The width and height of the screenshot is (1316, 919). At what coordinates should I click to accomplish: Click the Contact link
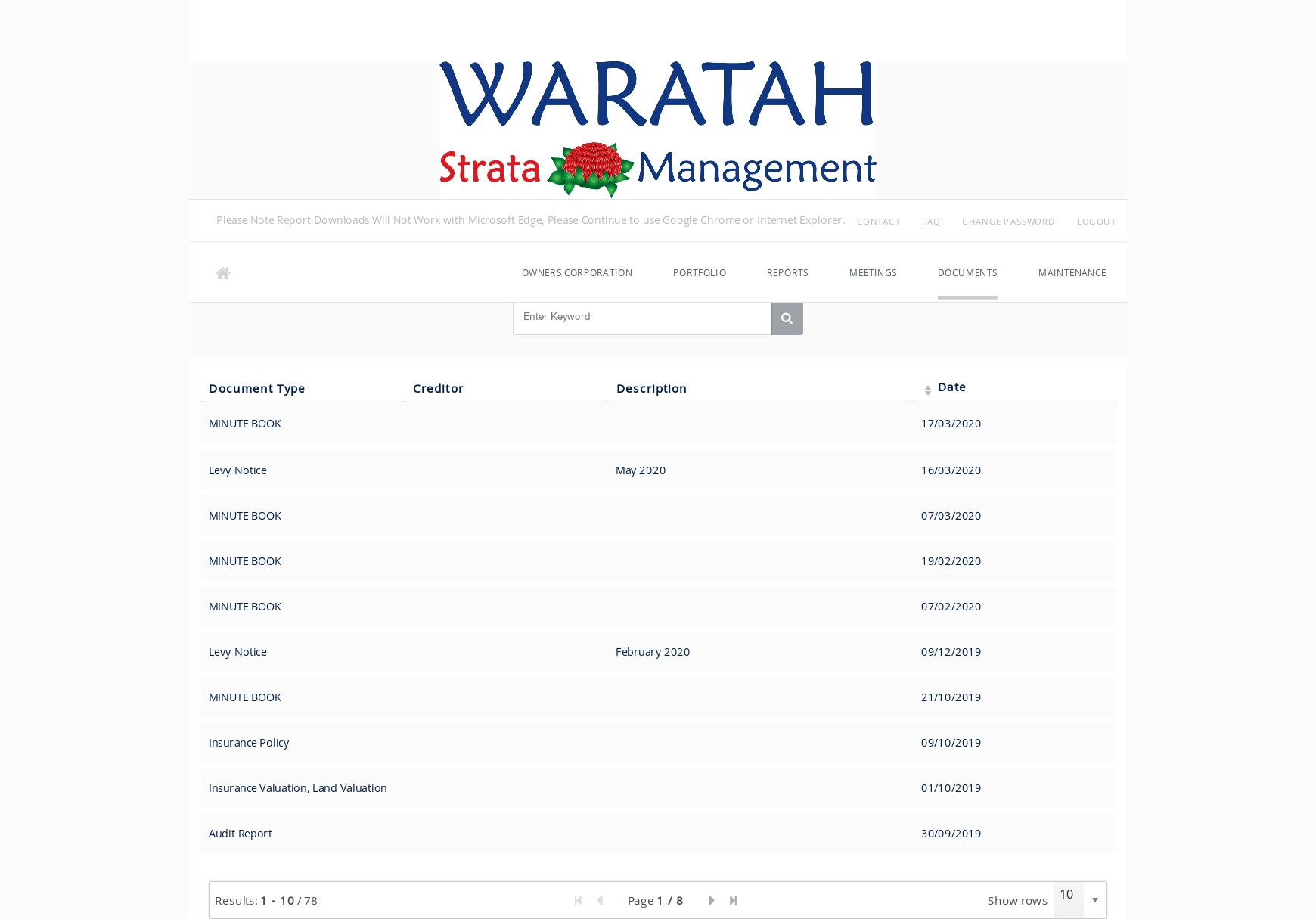(x=879, y=222)
